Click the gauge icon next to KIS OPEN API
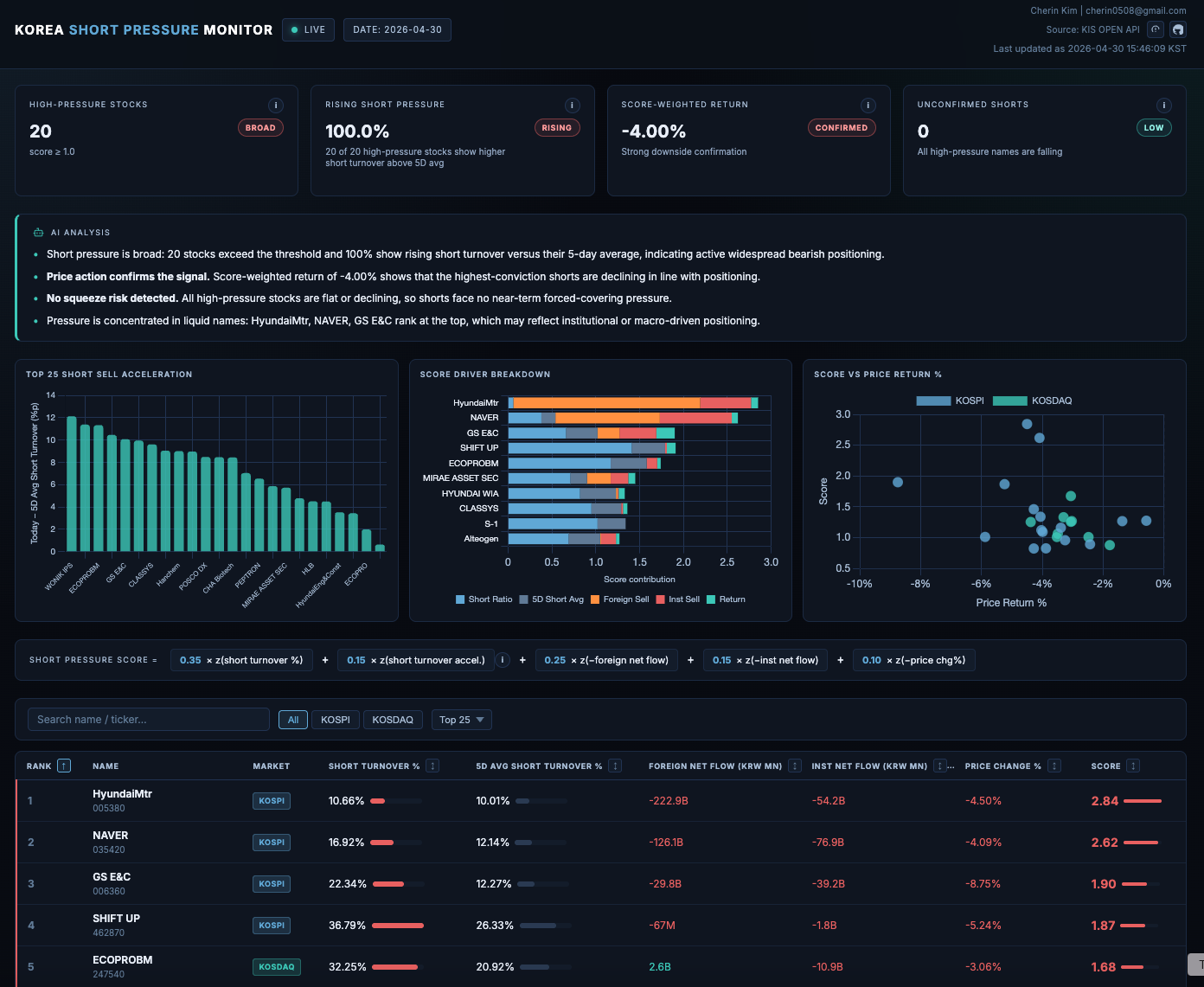The width and height of the screenshot is (1204, 987). click(1156, 29)
